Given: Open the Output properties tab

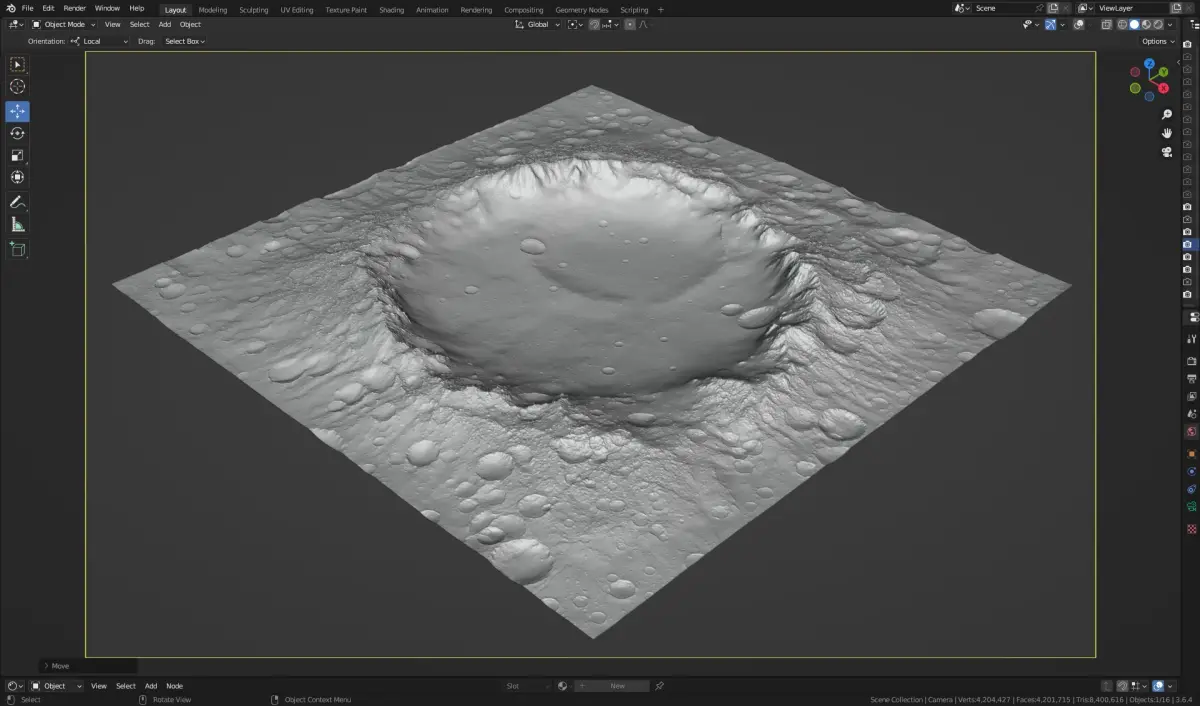Looking at the screenshot, I should [1191, 379].
